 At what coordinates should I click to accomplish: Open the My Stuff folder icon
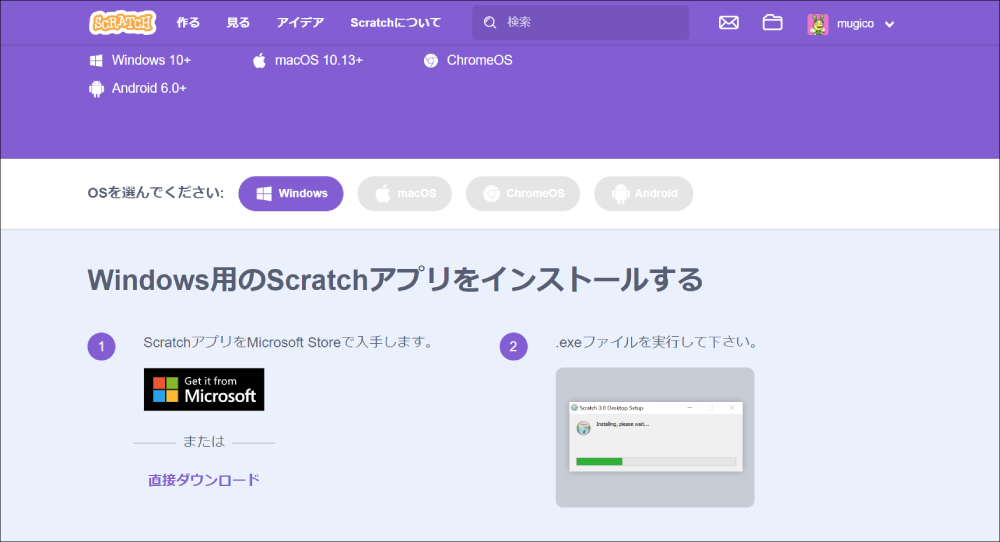click(772, 22)
